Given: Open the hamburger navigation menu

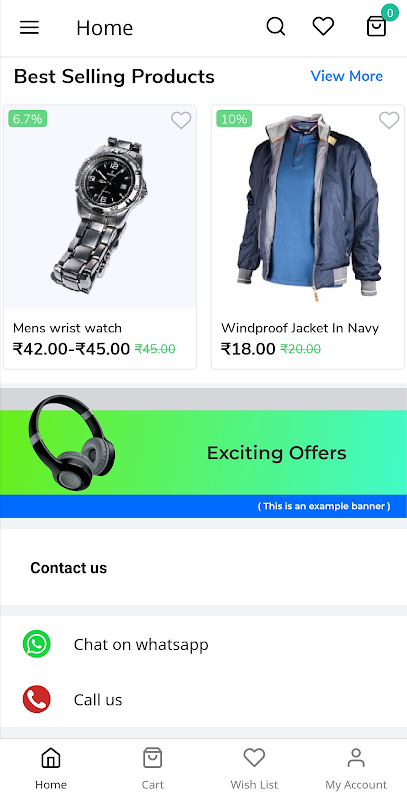Looking at the screenshot, I should [30, 27].
